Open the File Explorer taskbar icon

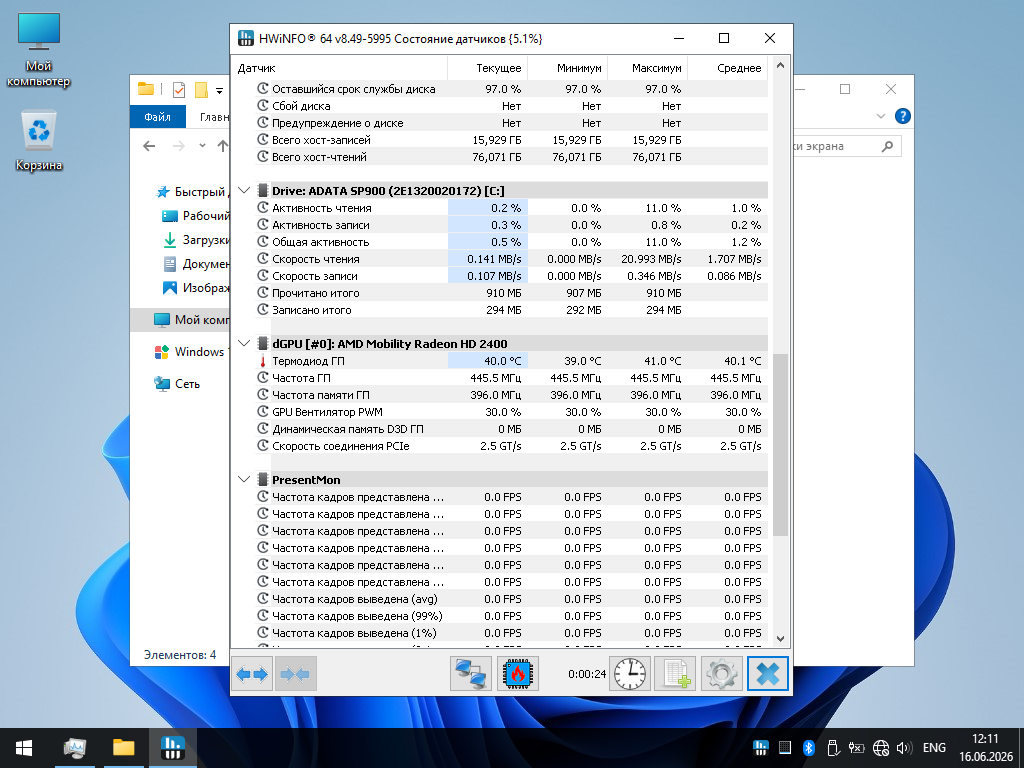click(x=123, y=748)
